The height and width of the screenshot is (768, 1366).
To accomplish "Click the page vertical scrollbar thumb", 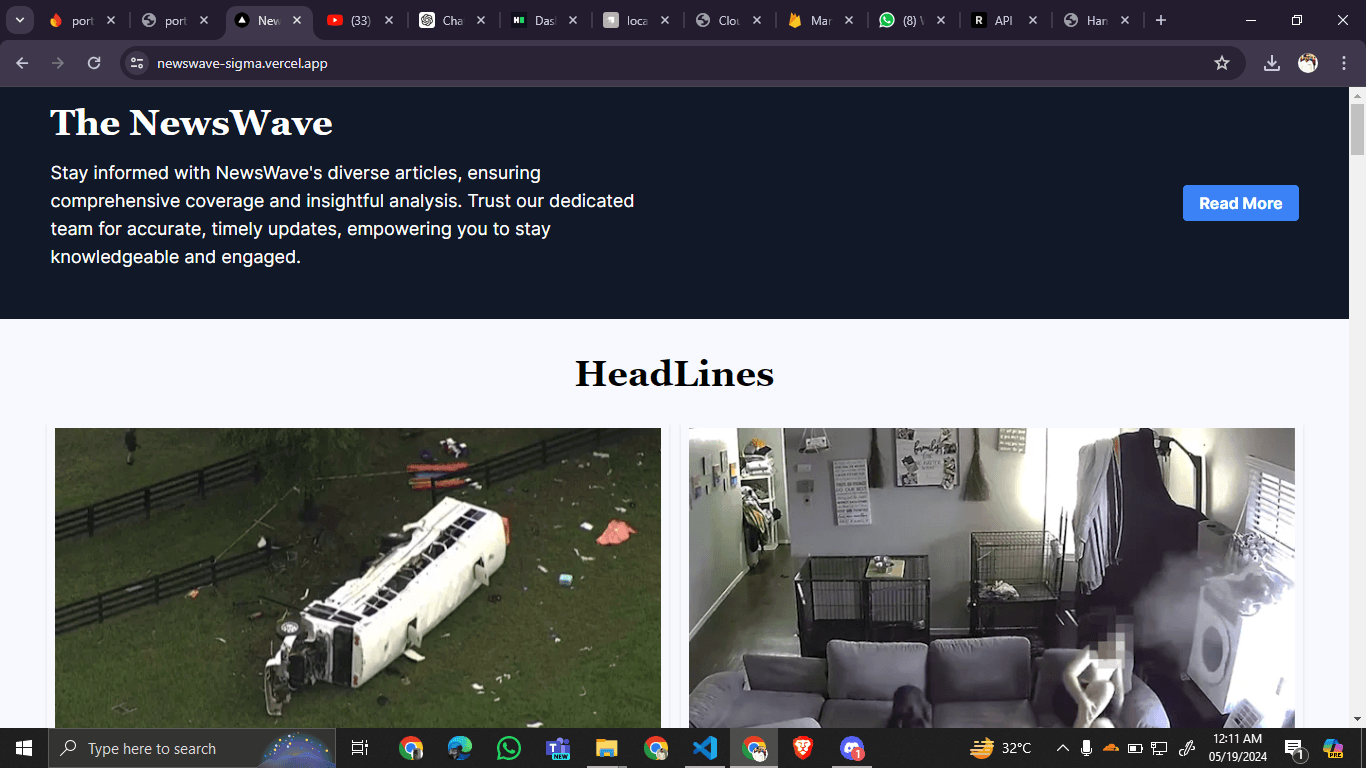I will pyautogui.click(x=1357, y=130).
